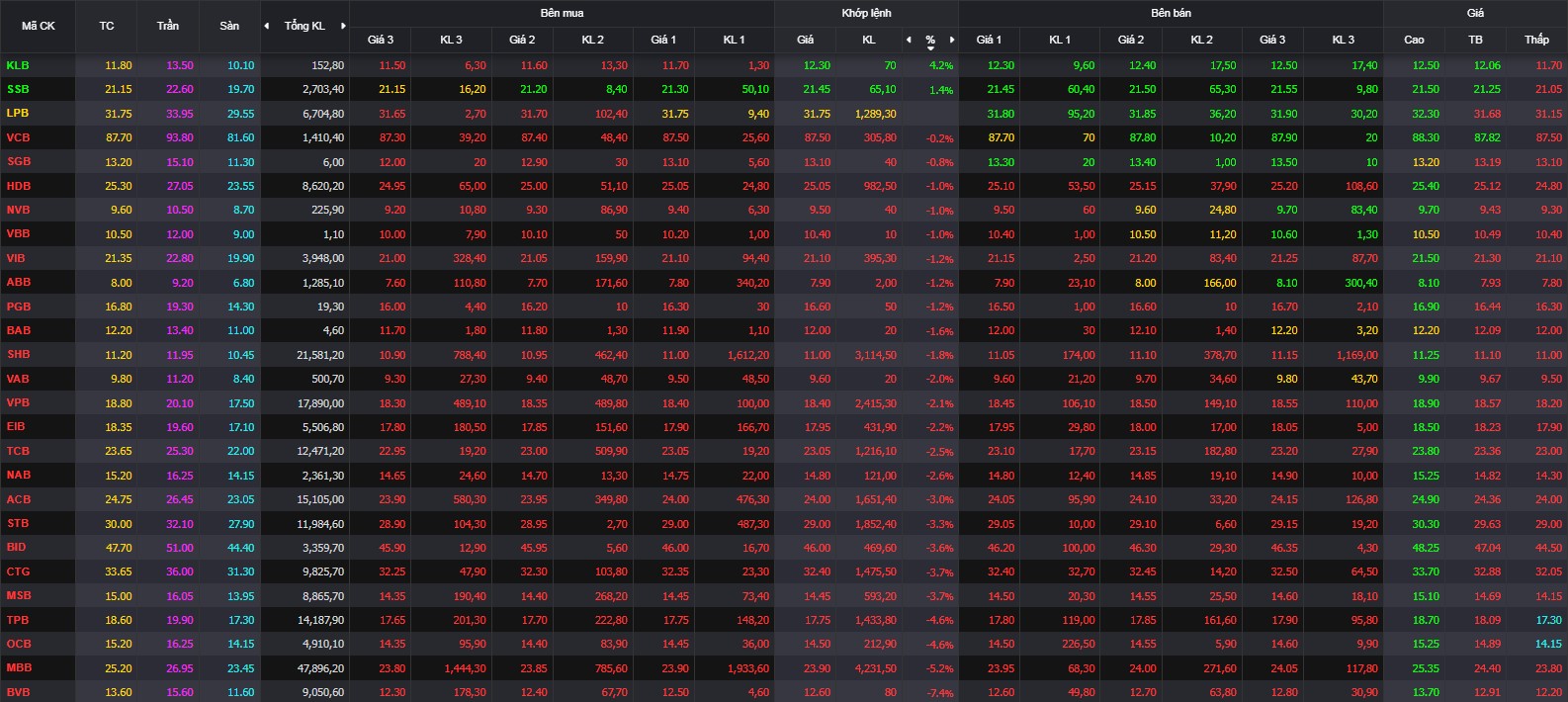Click LPB matched volume 1,289,30
The height and width of the screenshot is (702, 1568).
click(876, 114)
